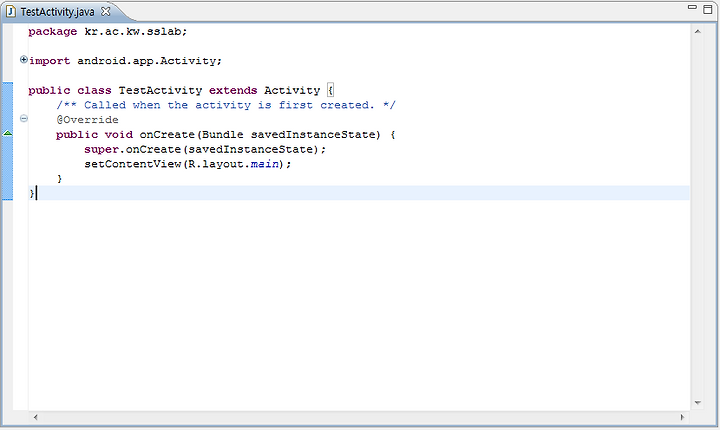Screen dimensions: 720x430
Task: Click setContentView method call
Action: [x=133, y=164]
